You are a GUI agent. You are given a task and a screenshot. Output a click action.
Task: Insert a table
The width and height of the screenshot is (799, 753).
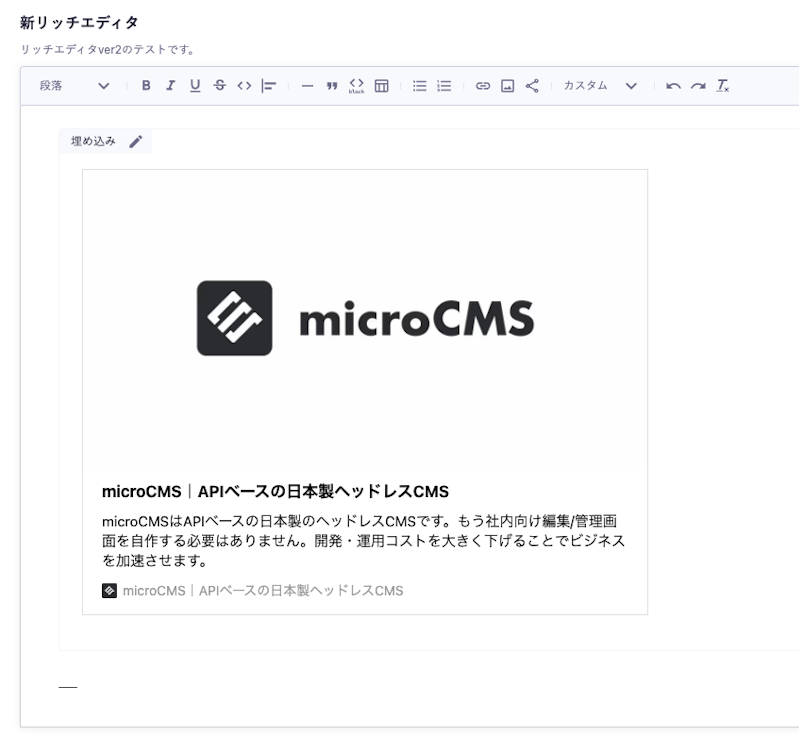(x=381, y=86)
